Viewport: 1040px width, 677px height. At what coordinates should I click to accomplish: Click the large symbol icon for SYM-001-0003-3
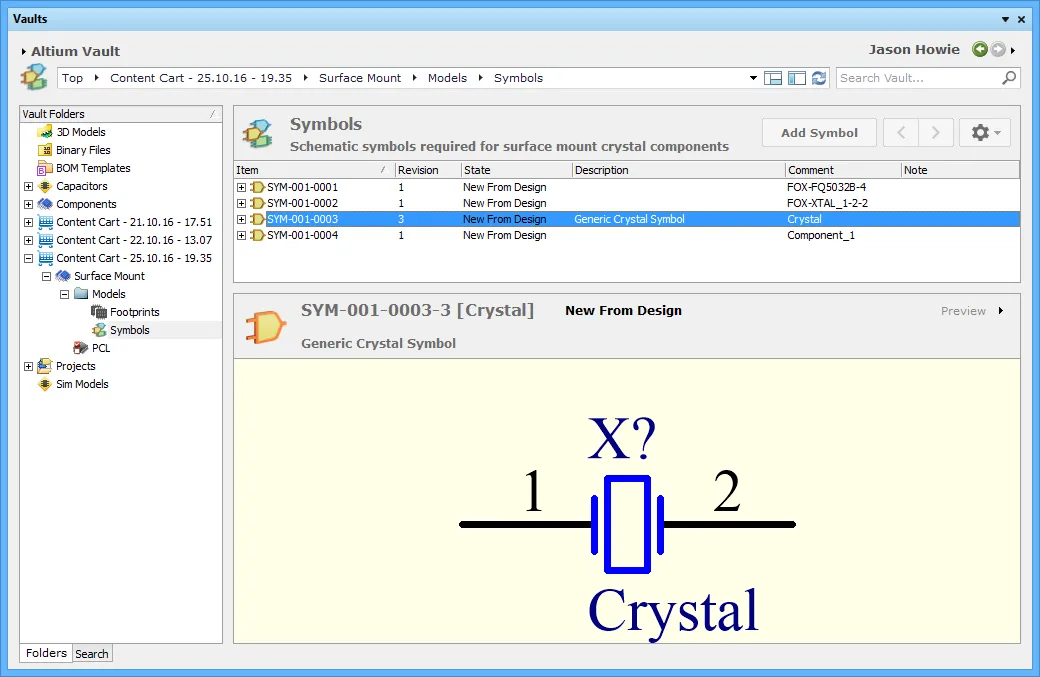click(x=265, y=327)
